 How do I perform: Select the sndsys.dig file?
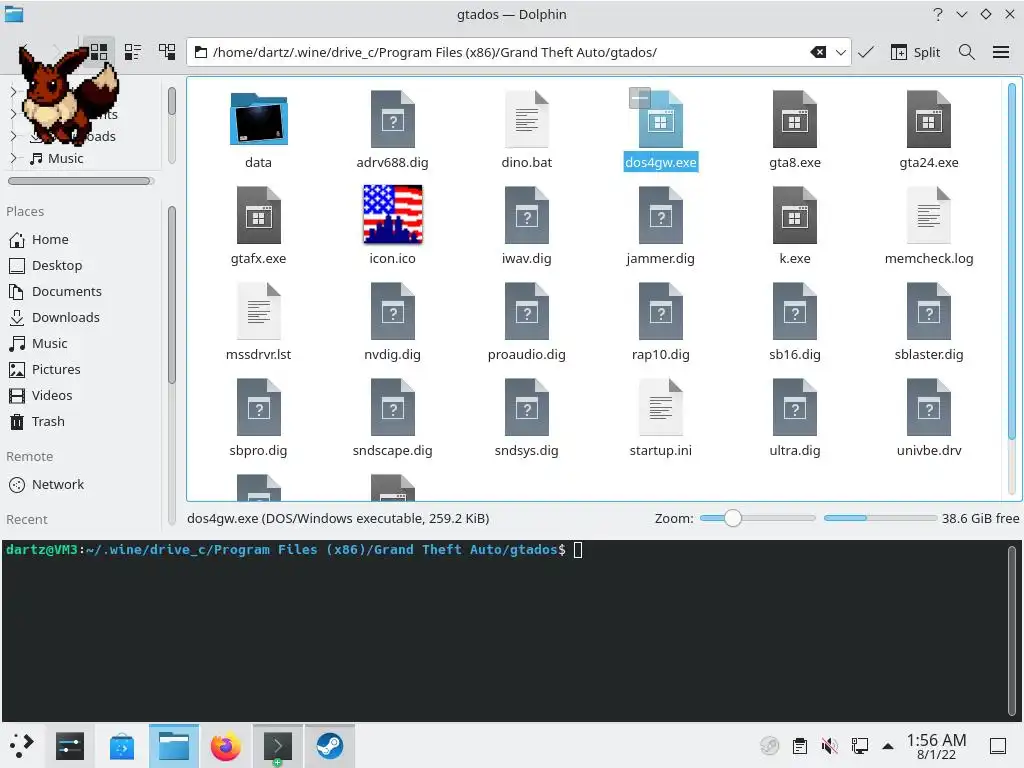(526, 418)
